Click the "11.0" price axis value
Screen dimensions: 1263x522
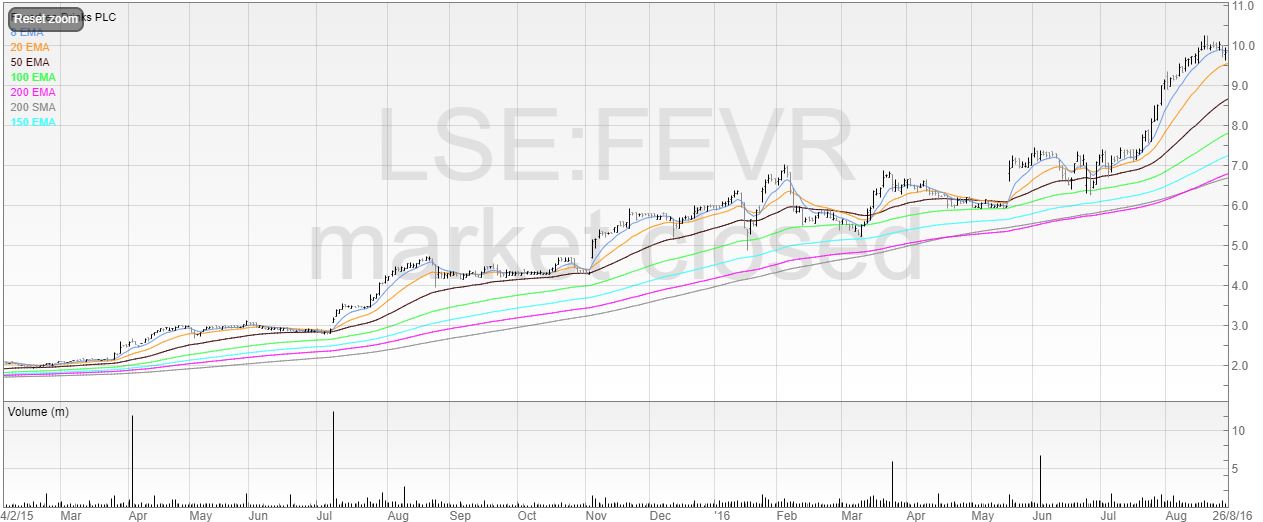[1244, 6]
